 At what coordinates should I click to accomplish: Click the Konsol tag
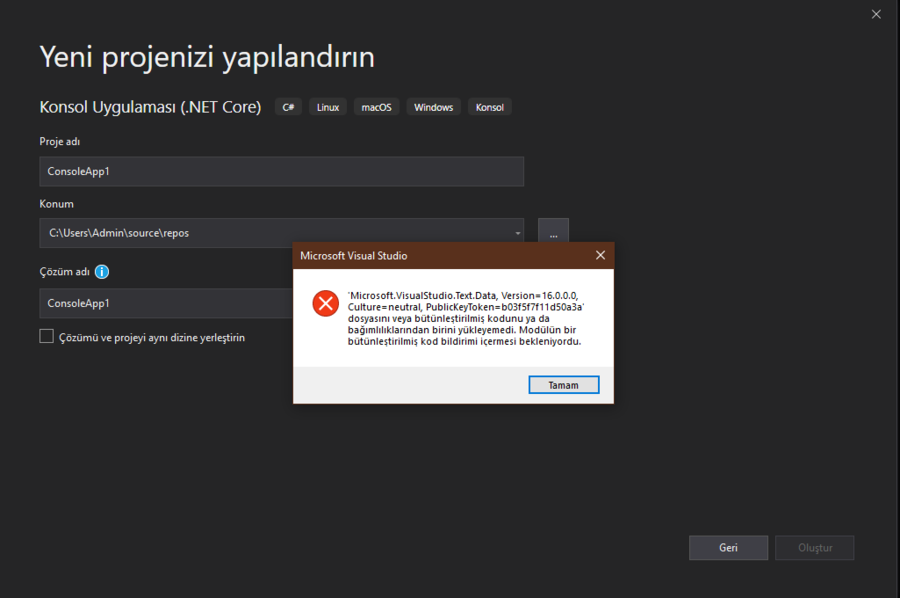click(x=490, y=107)
